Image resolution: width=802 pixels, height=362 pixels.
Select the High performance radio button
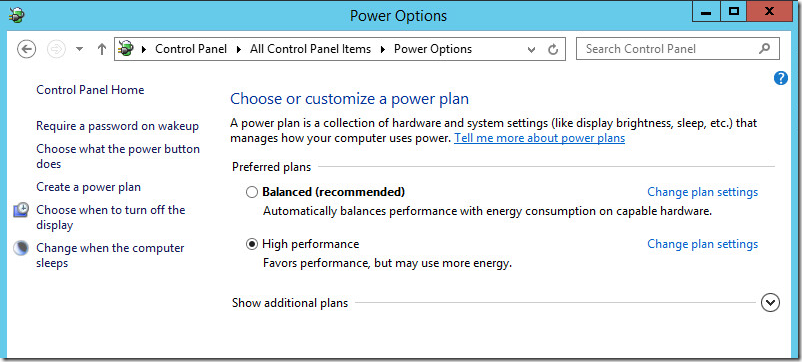coord(252,244)
